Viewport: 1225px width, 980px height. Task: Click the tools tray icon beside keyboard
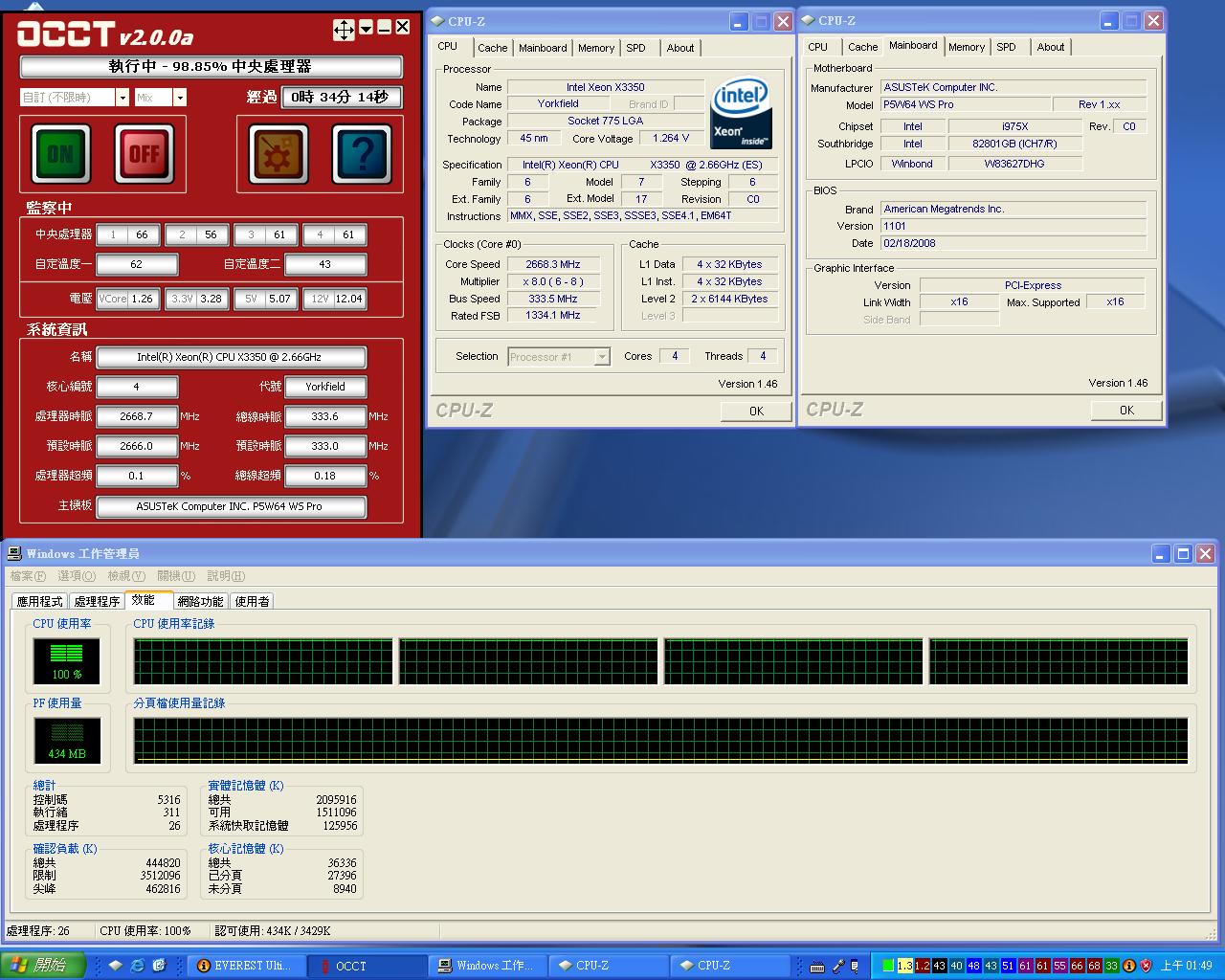tap(837, 967)
